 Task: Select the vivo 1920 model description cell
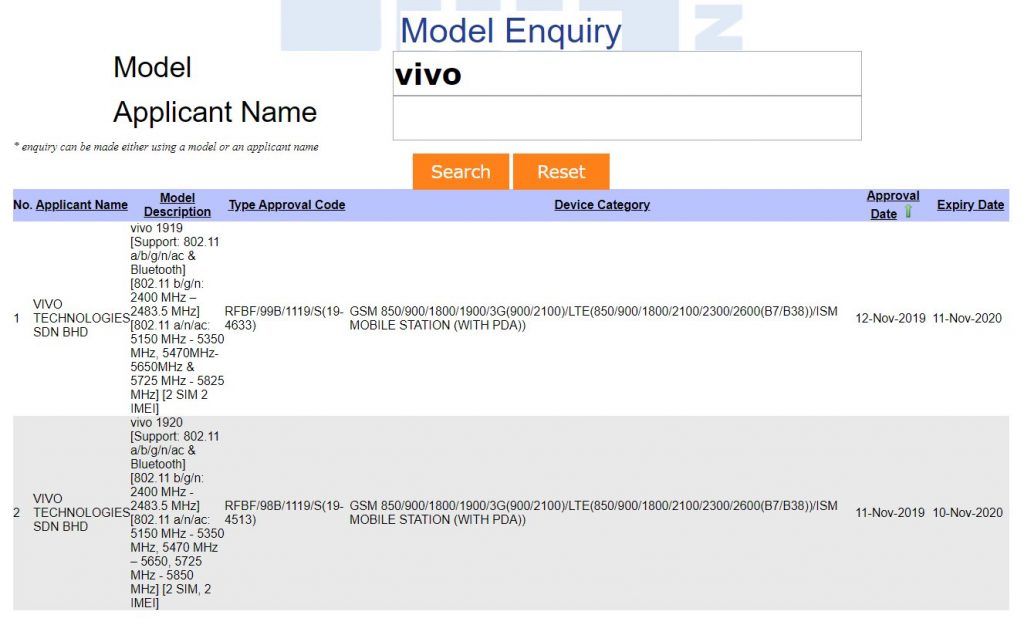(x=177, y=513)
